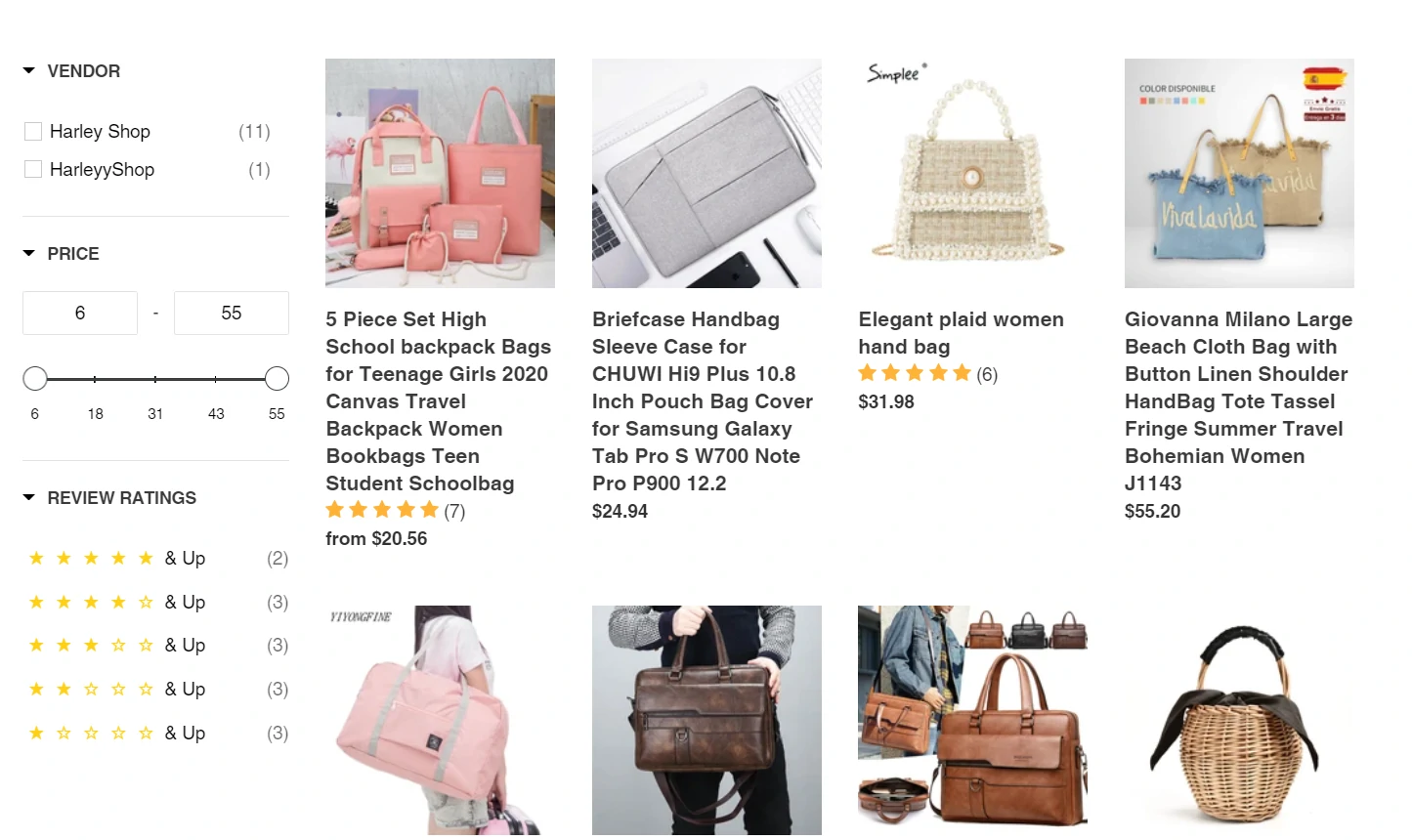The width and height of the screenshot is (1412, 840).
Task: Open the pink backpack set product image
Action: [x=440, y=173]
